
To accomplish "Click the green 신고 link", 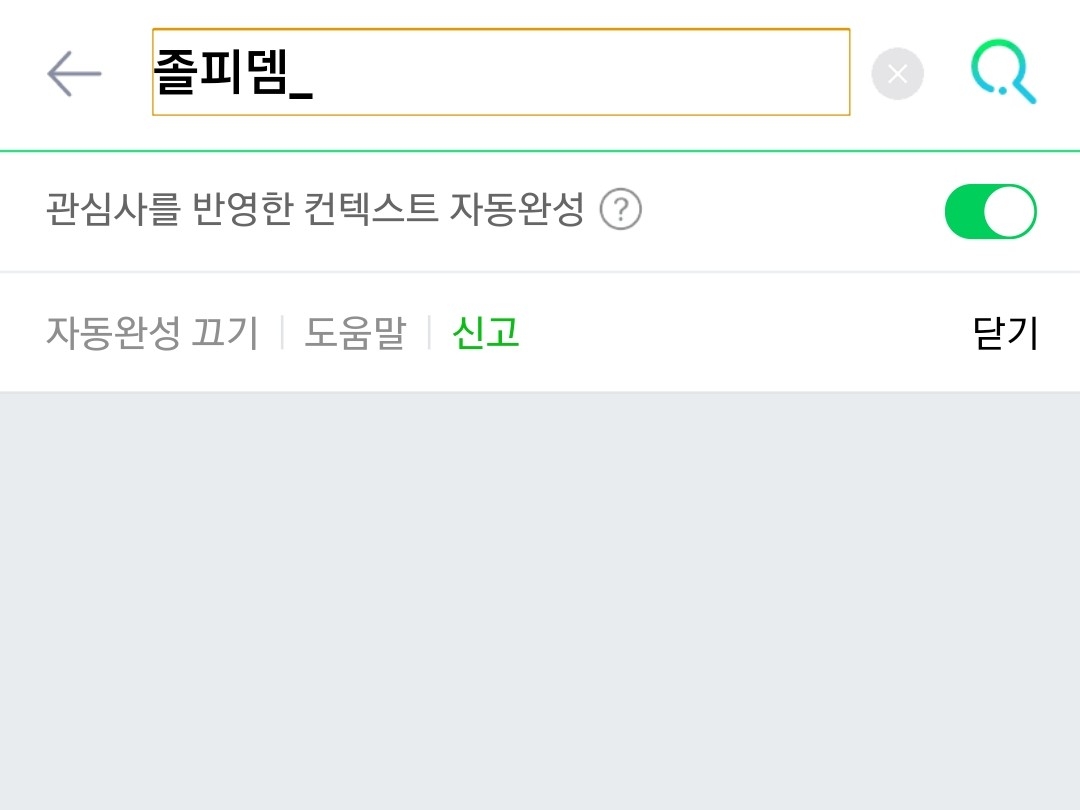I will click(x=486, y=333).
